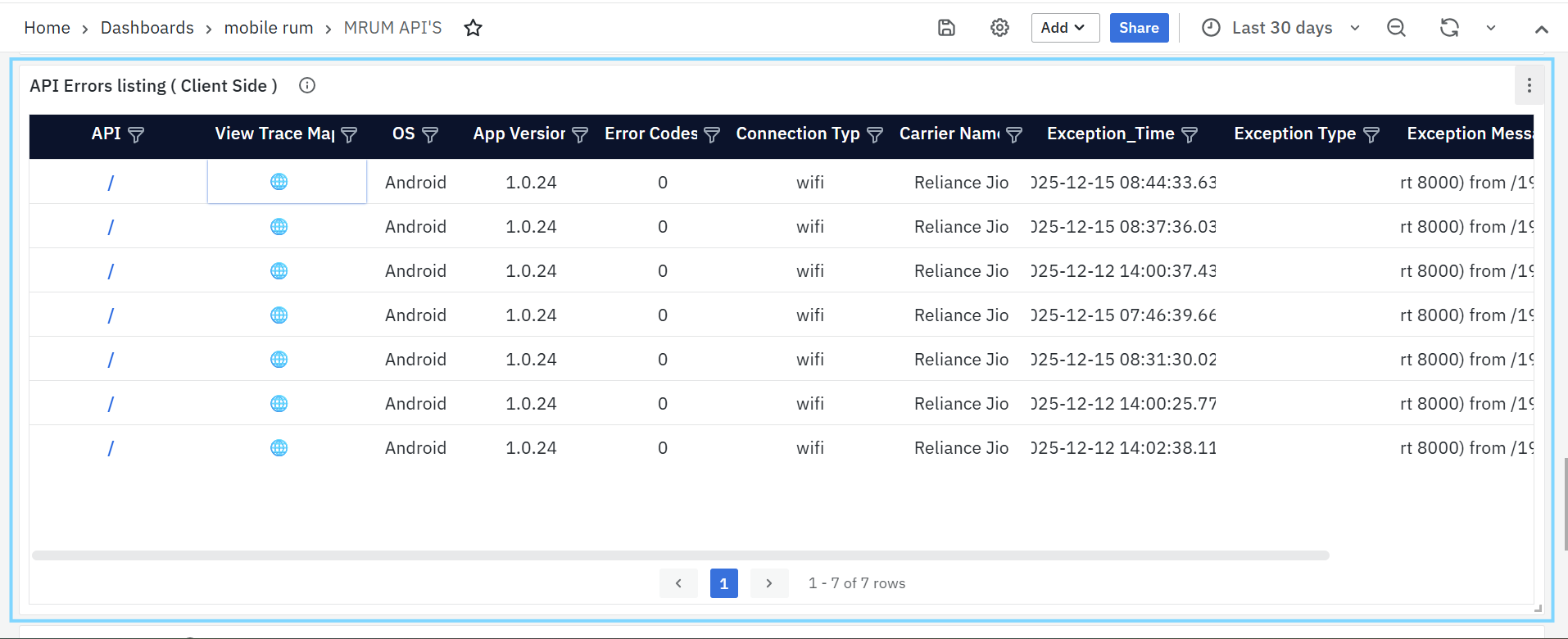Expand the refresh interval dropdown
This screenshot has height=639, width=1568.
[x=1491, y=28]
